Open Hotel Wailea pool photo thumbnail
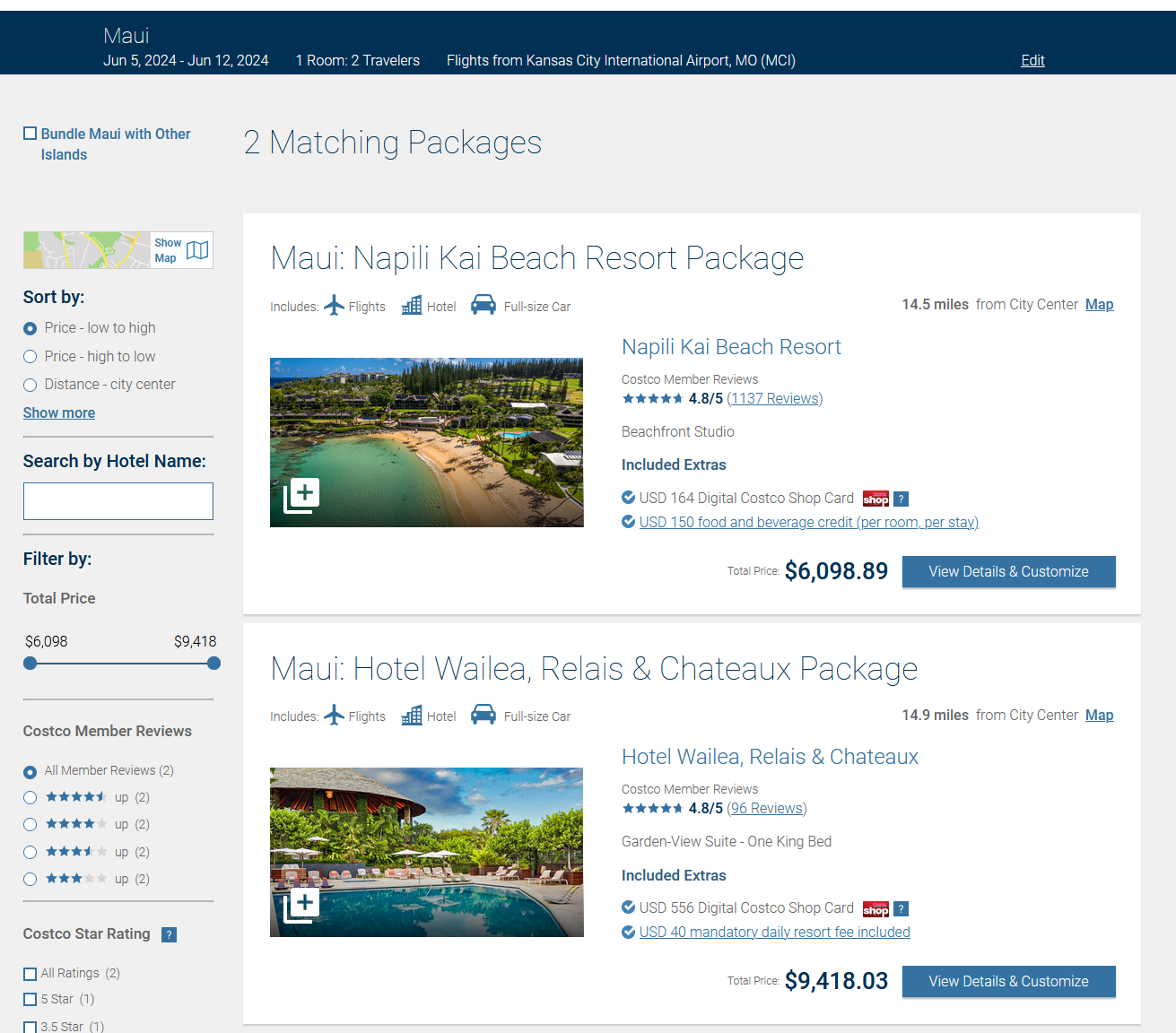This screenshot has height=1033, width=1176. [x=427, y=852]
